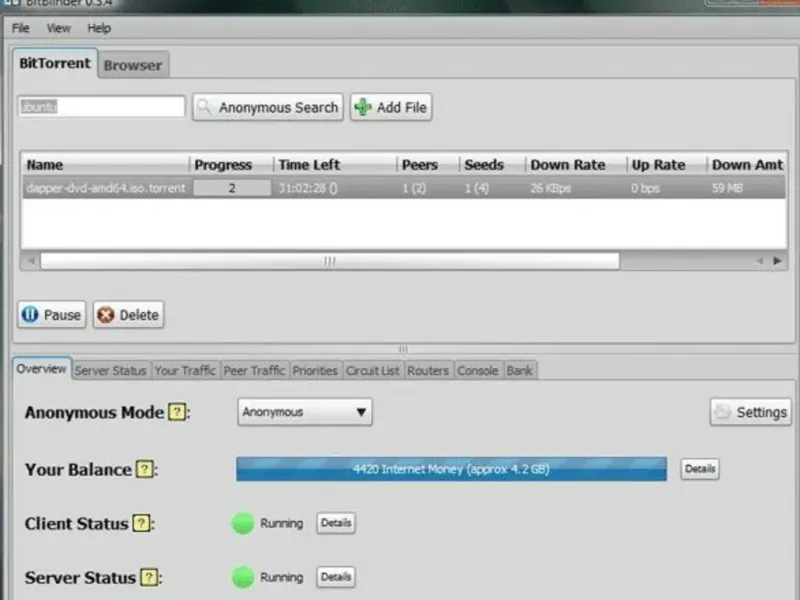Click the scrollbar left arrow
The width and height of the screenshot is (800, 600).
click(x=31, y=261)
